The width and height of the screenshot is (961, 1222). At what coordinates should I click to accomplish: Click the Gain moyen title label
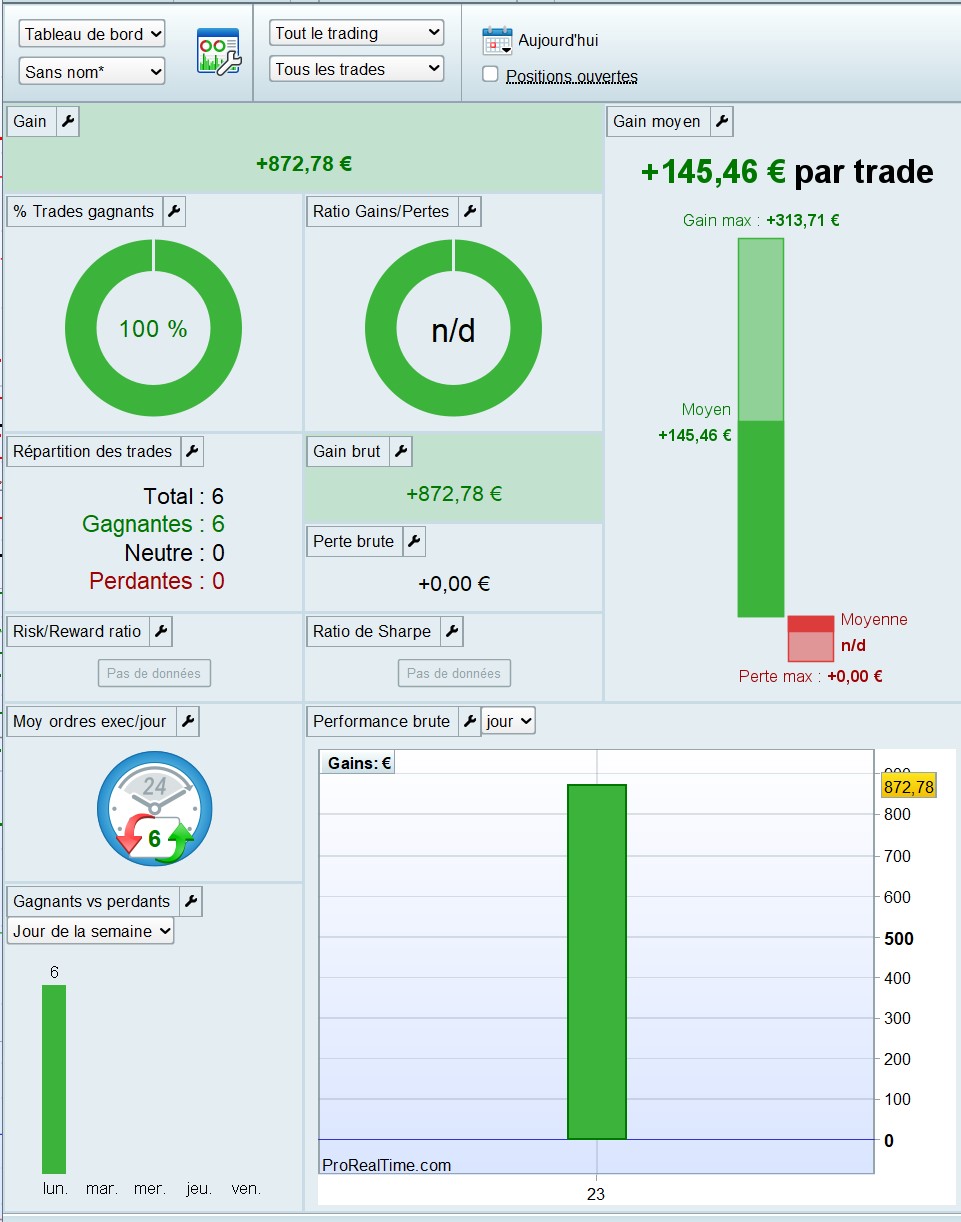click(658, 121)
